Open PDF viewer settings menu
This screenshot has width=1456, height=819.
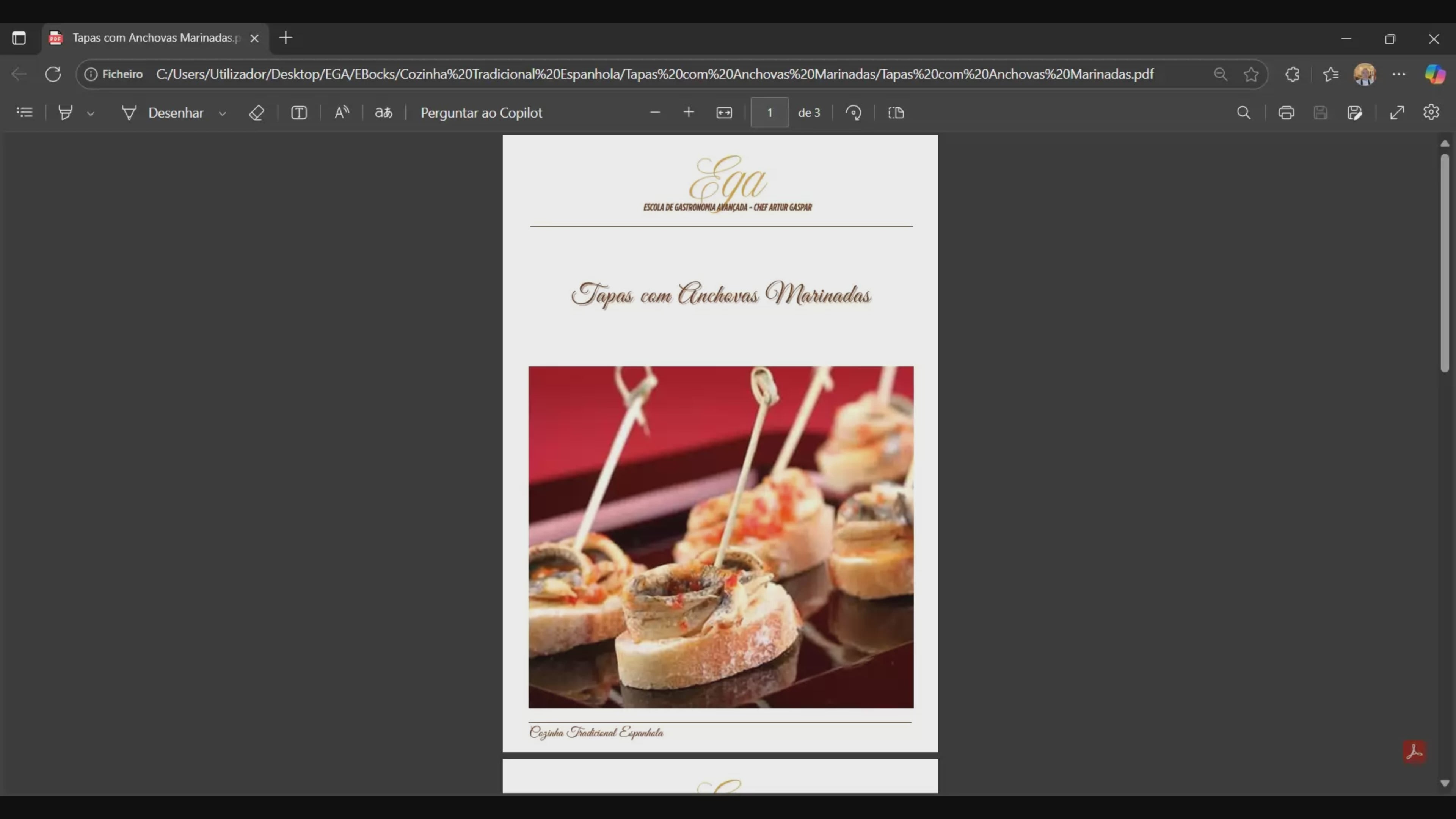point(1431,113)
